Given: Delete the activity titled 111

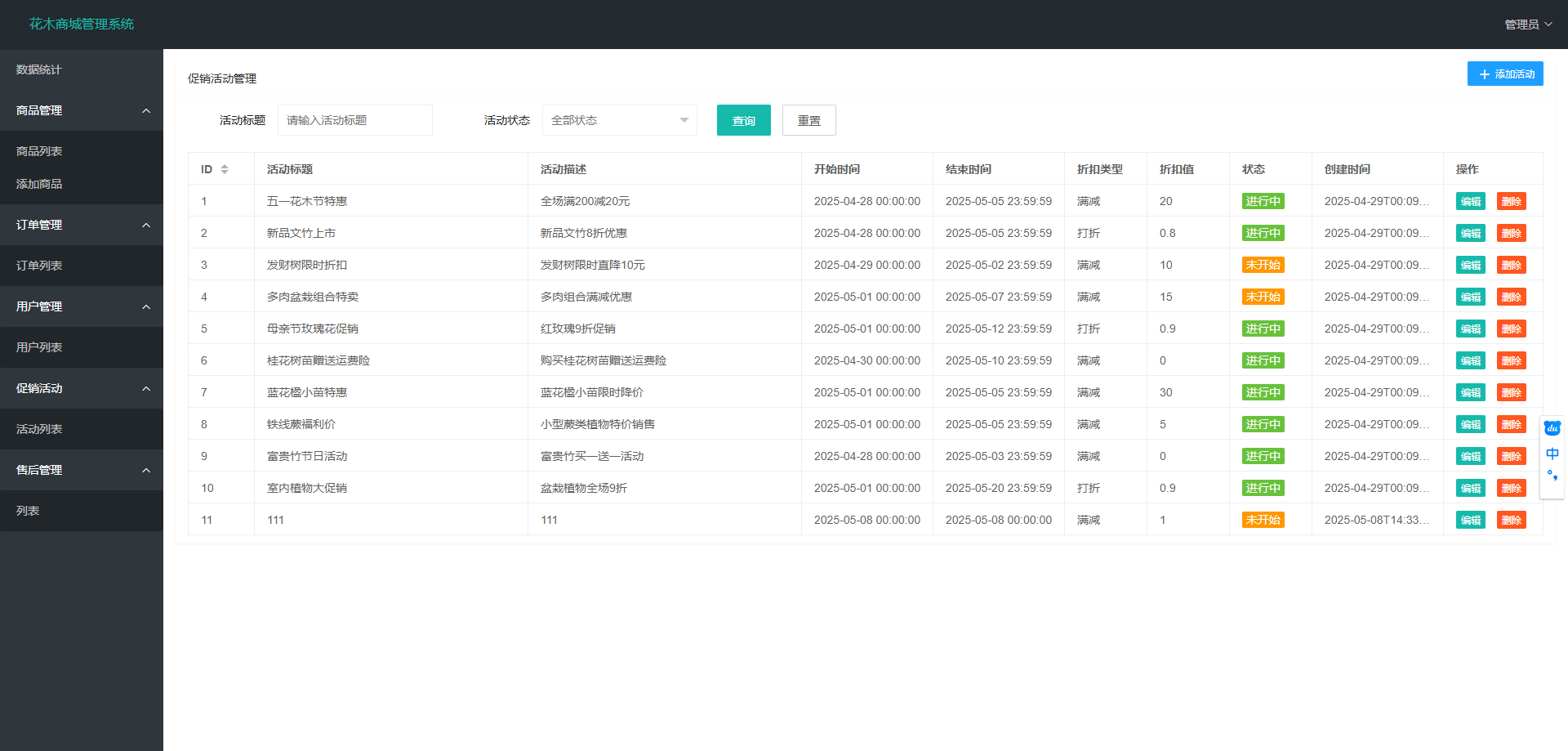Looking at the screenshot, I should (1512, 520).
